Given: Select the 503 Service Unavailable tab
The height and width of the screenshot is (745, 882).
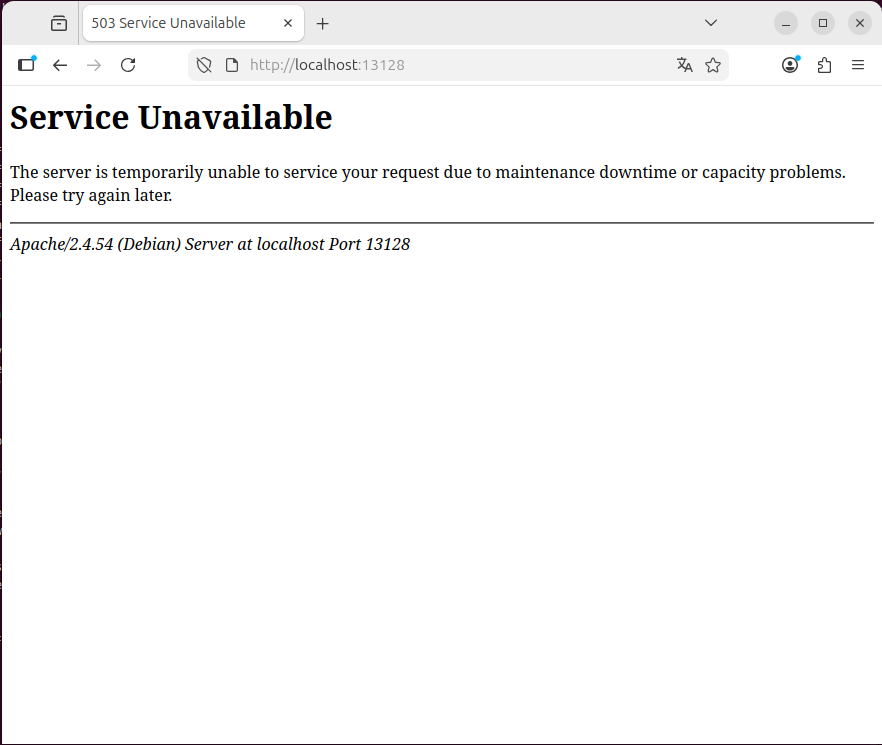Looking at the screenshot, I should pos(194,23).
